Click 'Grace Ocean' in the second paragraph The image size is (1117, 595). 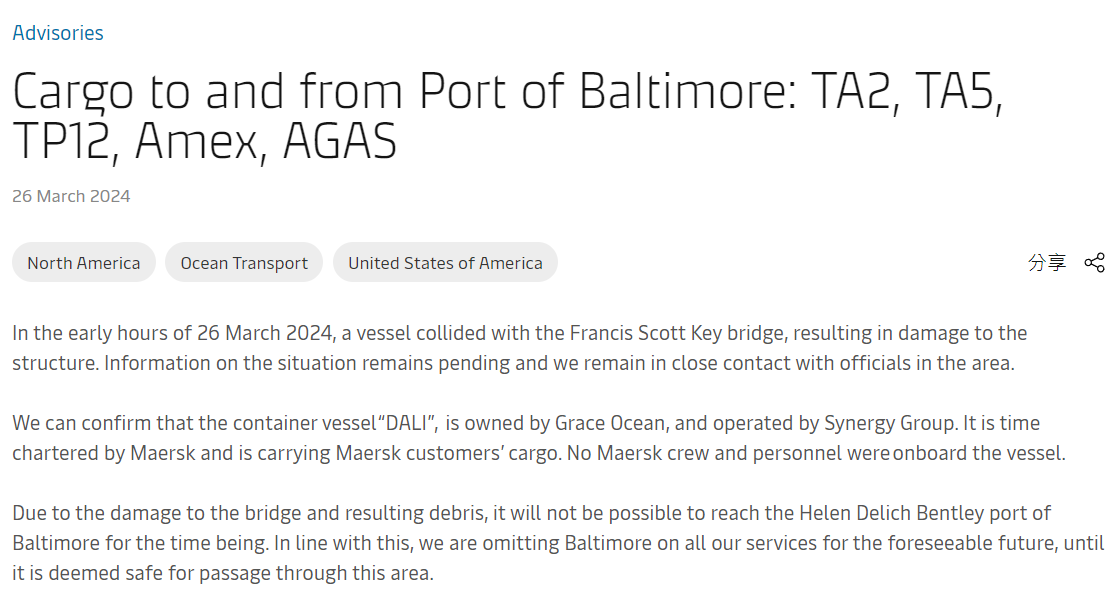[x=610, y=423]
